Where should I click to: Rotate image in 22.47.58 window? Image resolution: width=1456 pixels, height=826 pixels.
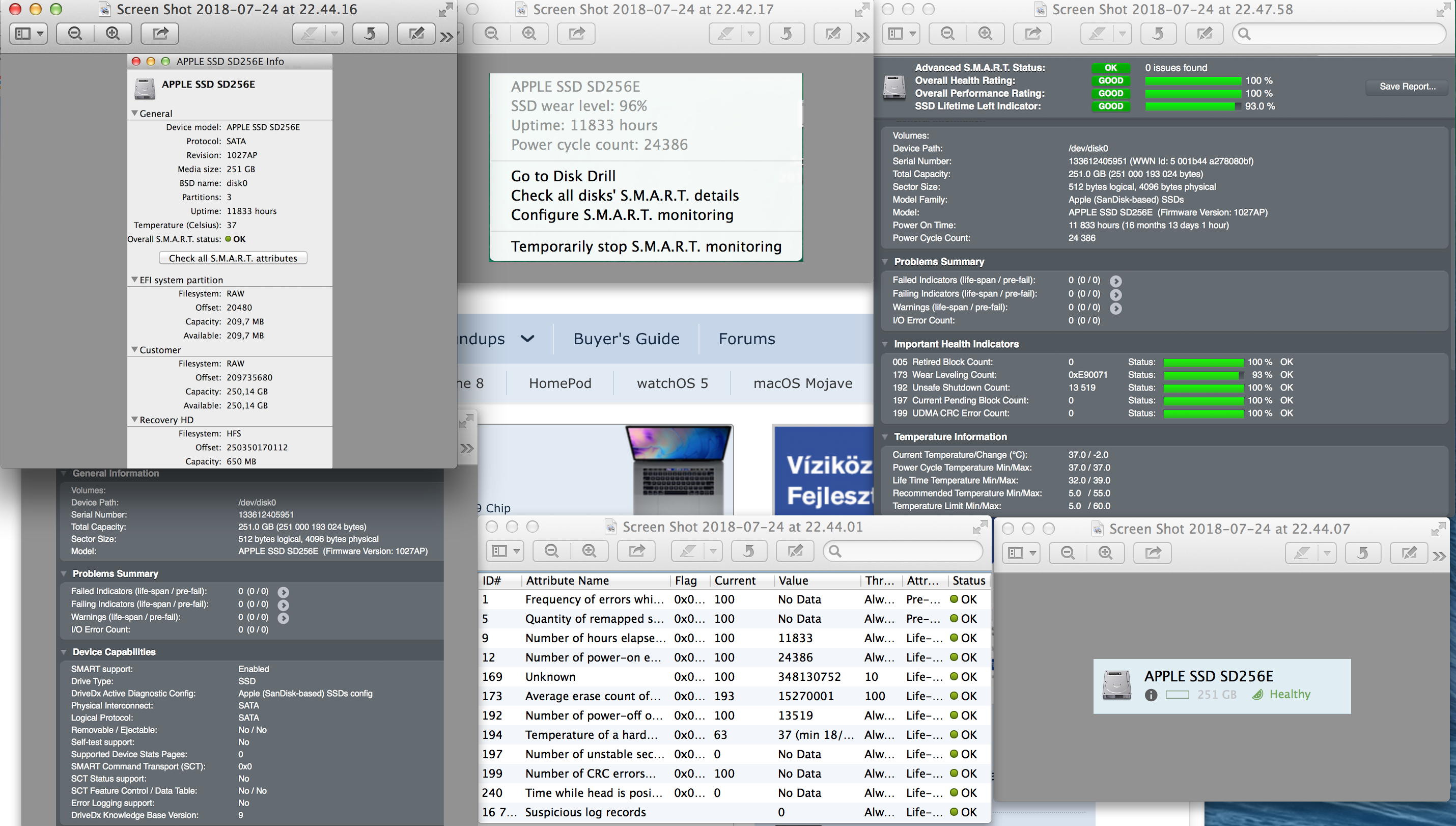coord(1158,34)
